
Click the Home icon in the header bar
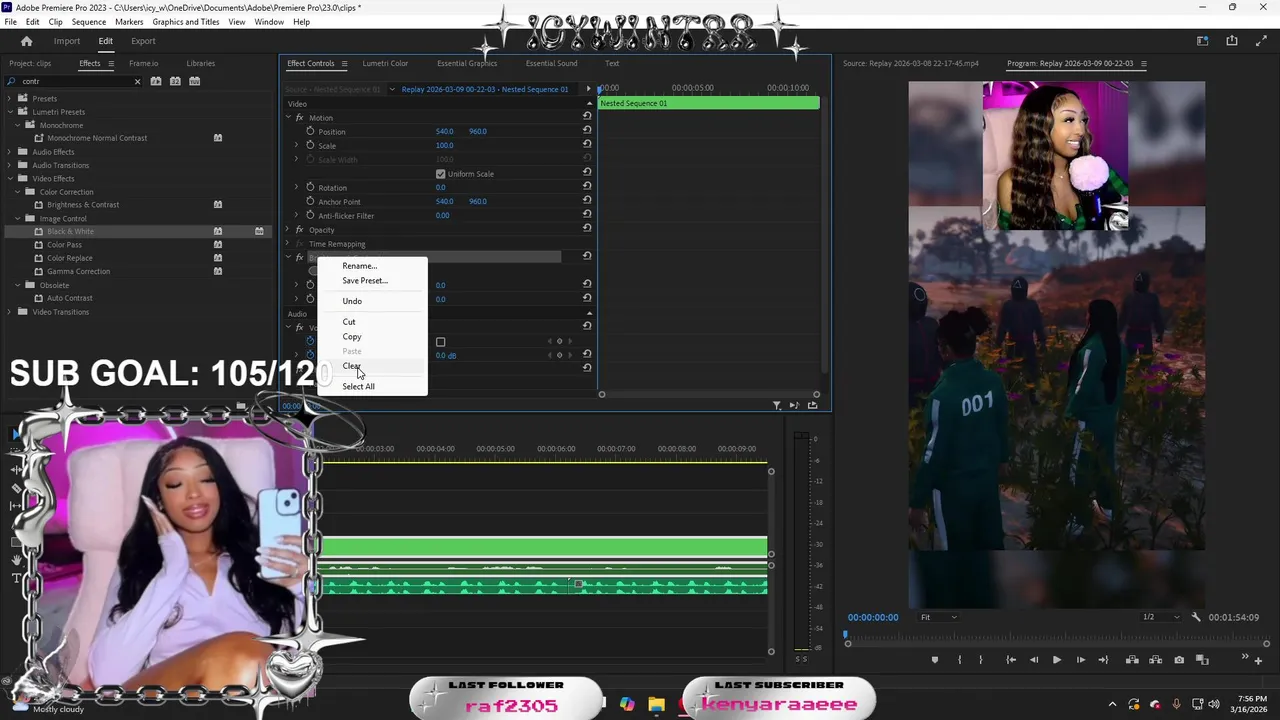click(27, 41)
